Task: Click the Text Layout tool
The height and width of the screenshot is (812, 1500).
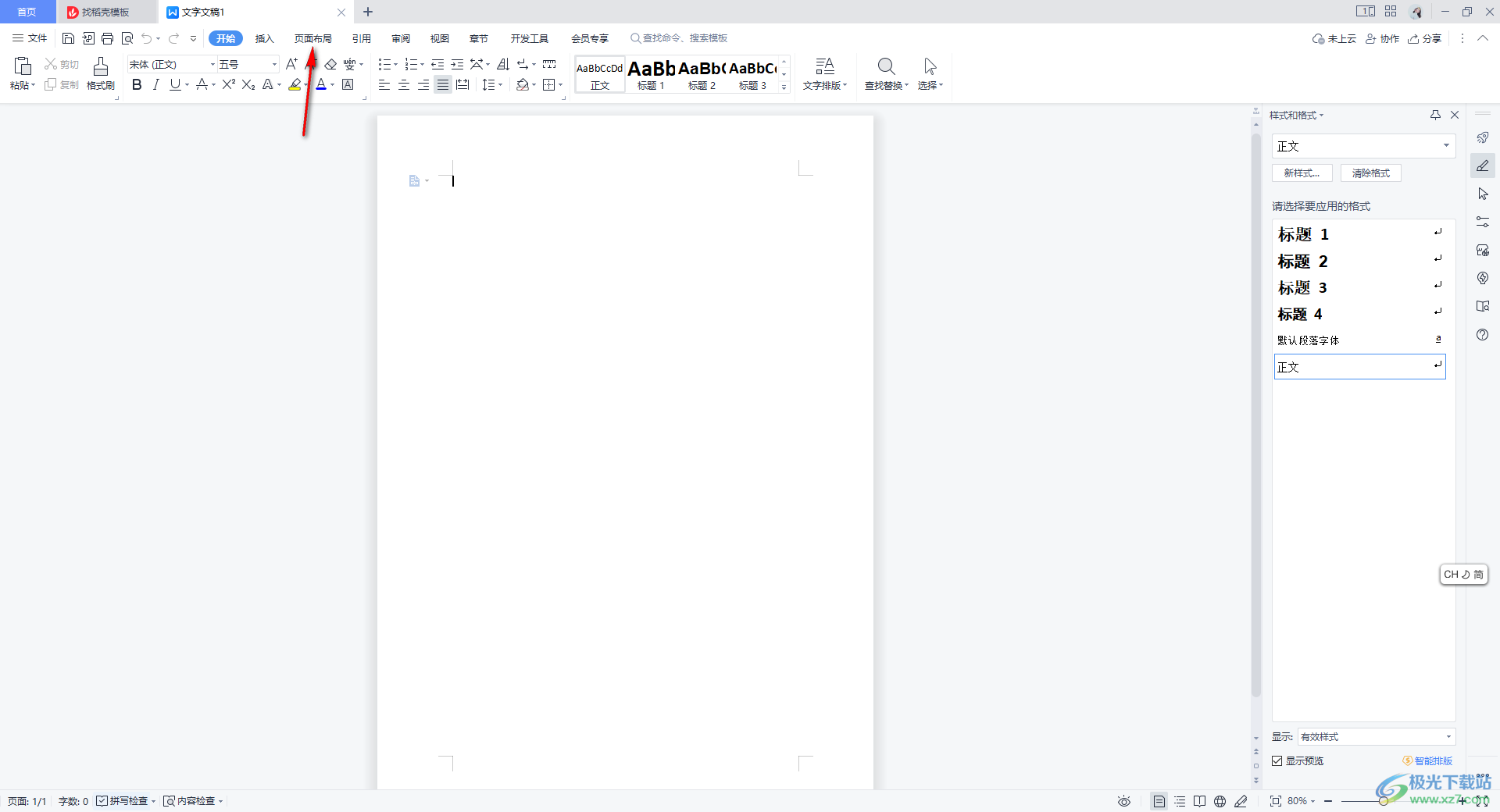Action: click(x=825, y=73)
